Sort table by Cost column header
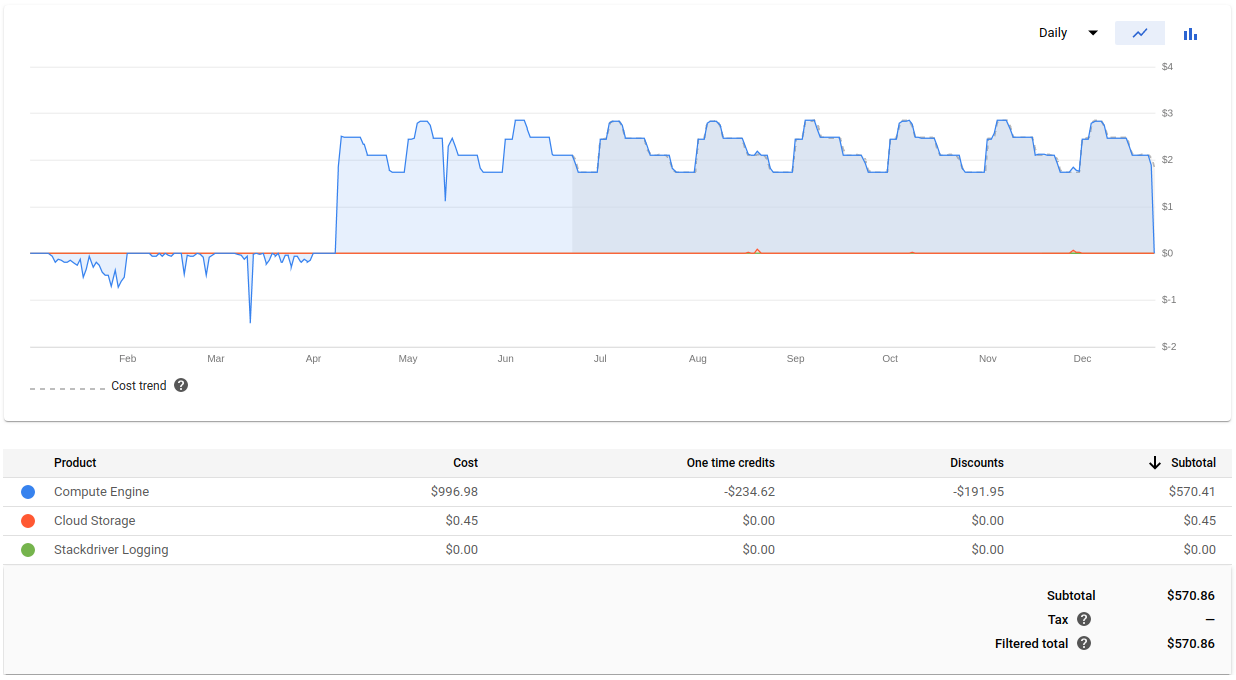Screen dimensions: 1236x680 pyautogui.click(x=465, y=463)
